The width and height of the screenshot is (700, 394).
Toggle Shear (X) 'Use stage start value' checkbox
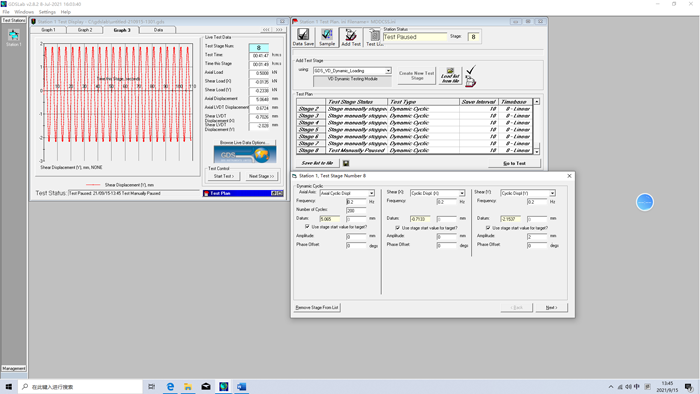pos(397,228)
